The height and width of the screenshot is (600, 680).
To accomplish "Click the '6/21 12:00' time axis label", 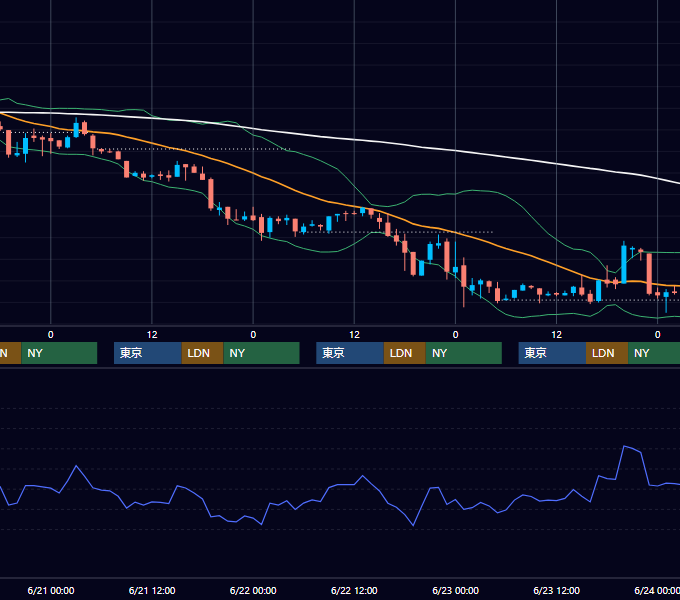I will [x=152, y=590].
